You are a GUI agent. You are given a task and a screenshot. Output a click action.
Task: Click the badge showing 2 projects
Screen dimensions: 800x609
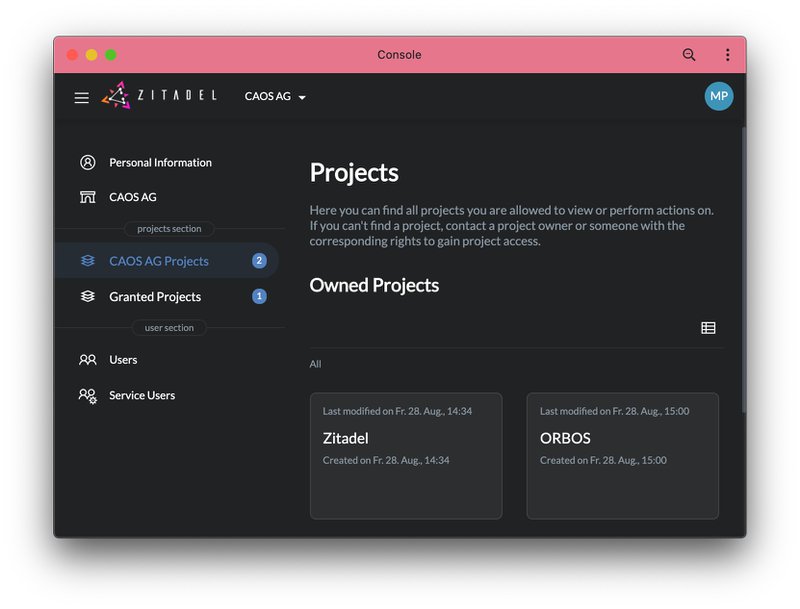(259, 261)
